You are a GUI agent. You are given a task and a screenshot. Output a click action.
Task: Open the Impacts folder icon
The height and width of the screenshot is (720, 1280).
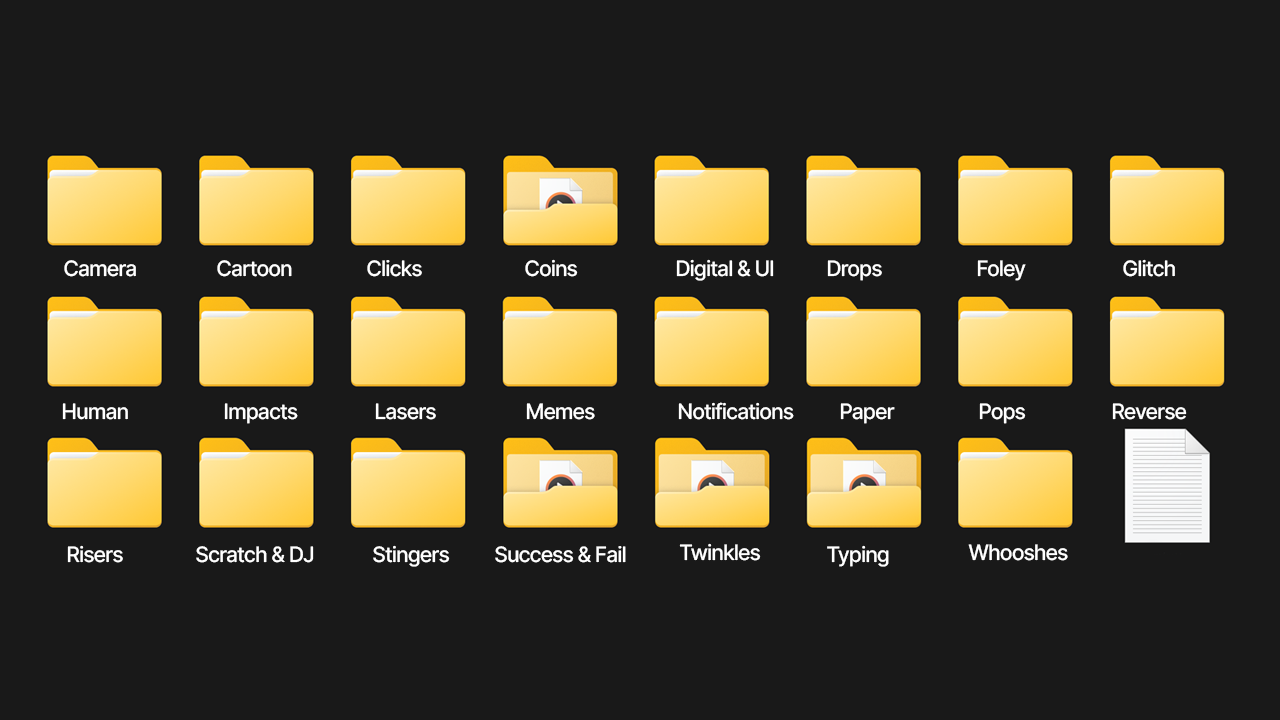(x=256, y=342)
